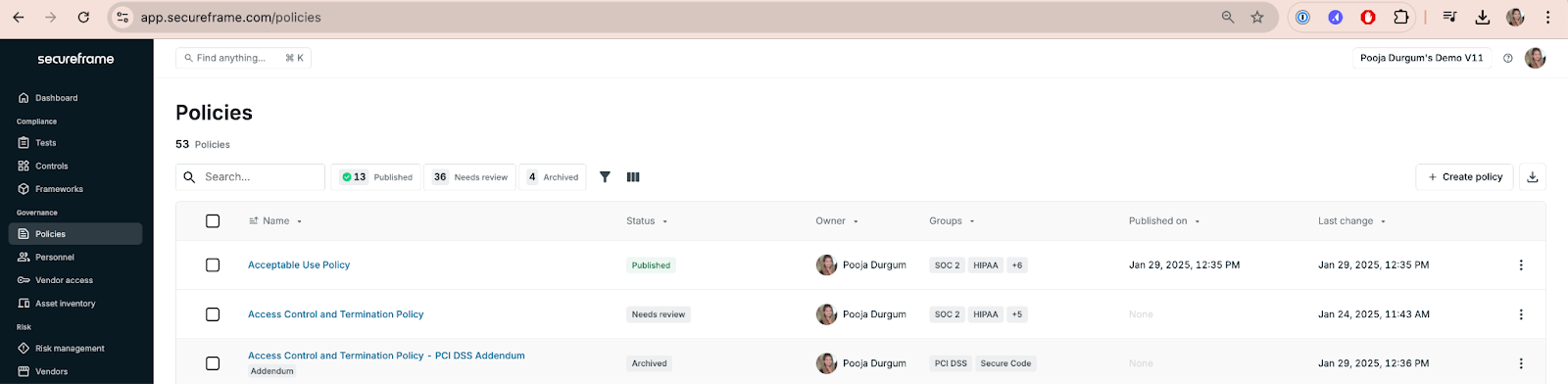Bookmark the page with star icon
The image size is (1568, 384).
(1257, 17)
